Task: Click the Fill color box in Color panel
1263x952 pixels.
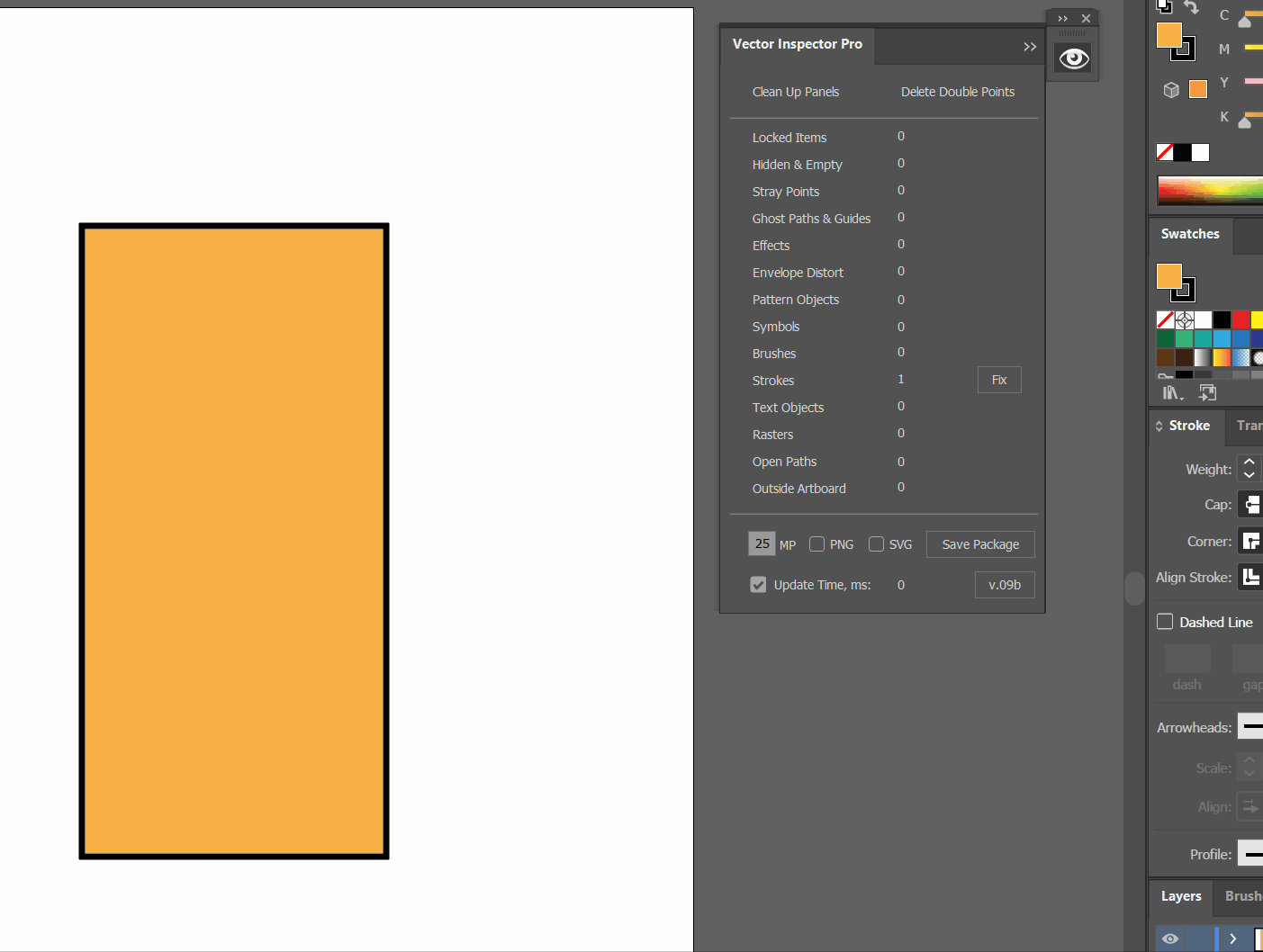Action: tap(1168, 35)
